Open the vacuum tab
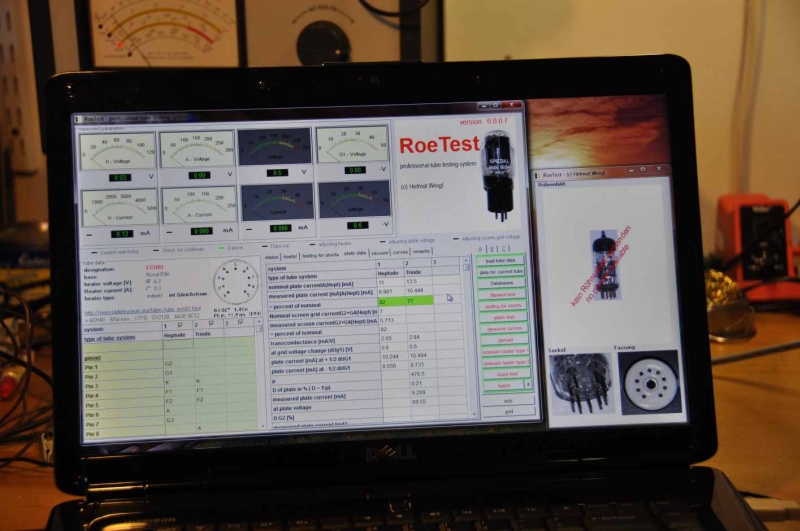Screen dimensions: 800x531 point(380,252)
